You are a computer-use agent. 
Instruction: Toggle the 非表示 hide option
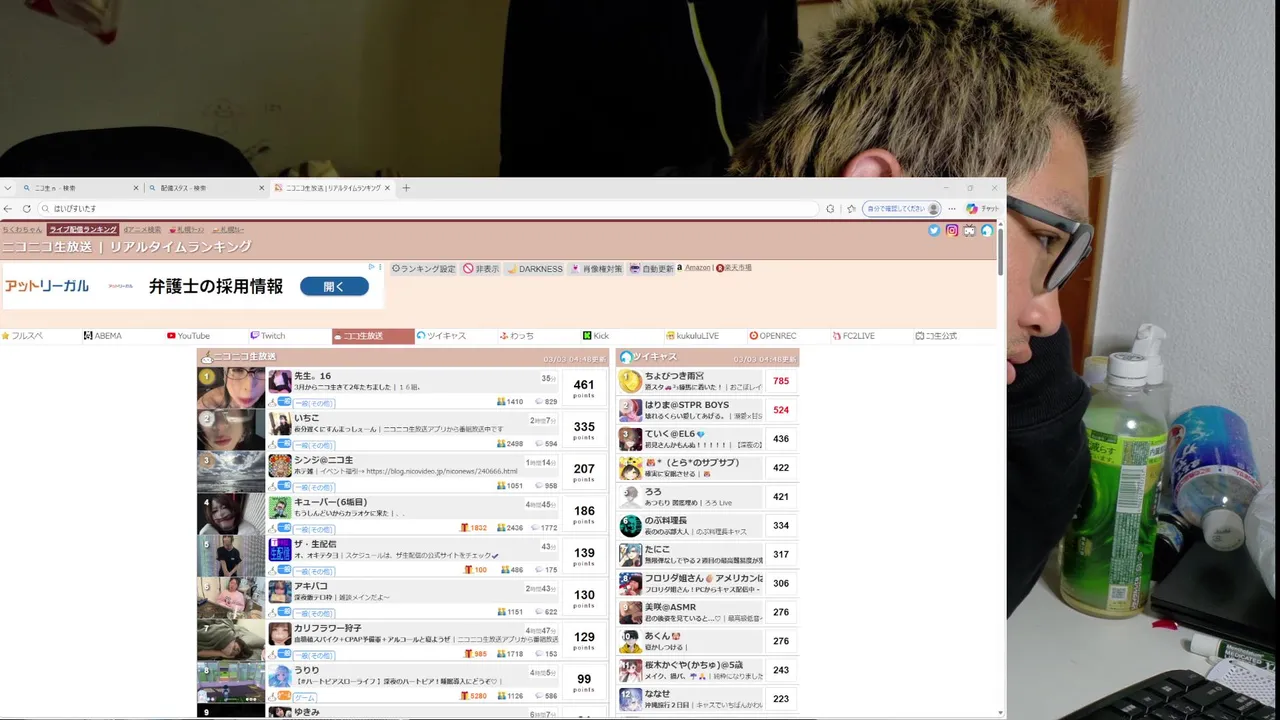pyautogui.click(x=481, y=269)
